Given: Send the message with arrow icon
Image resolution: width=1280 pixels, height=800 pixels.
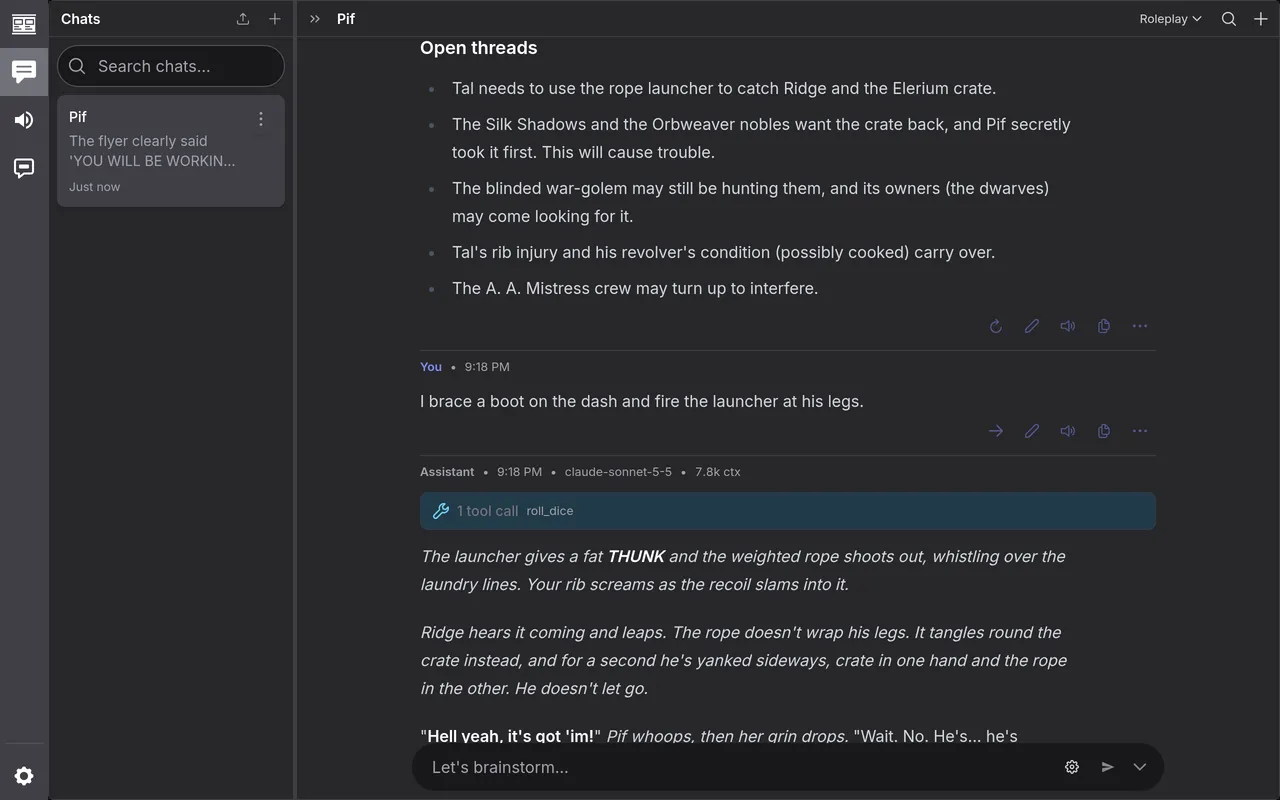Looking at the screenshot, I should click(1108, 767).
